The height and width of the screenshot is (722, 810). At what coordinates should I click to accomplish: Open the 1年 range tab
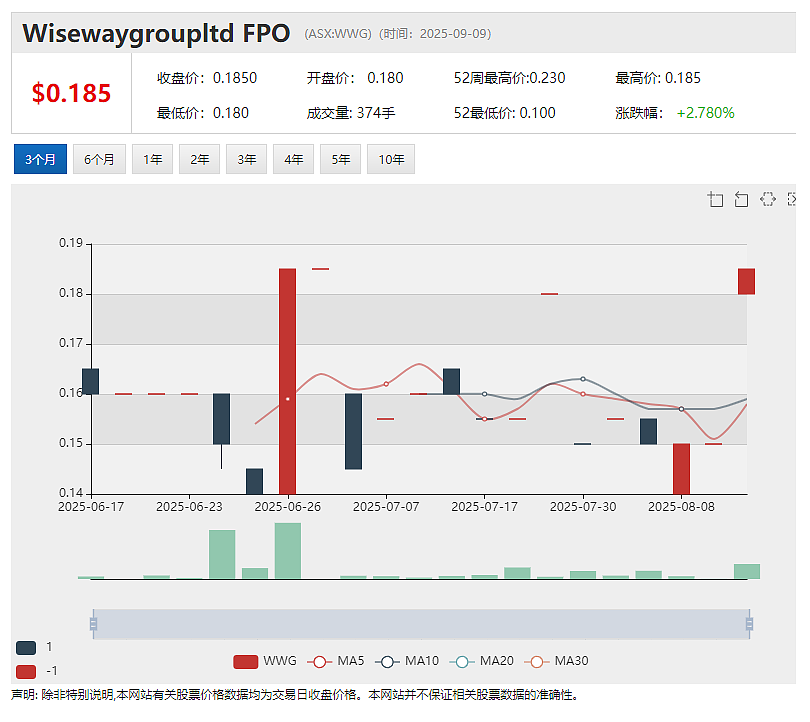152,159
